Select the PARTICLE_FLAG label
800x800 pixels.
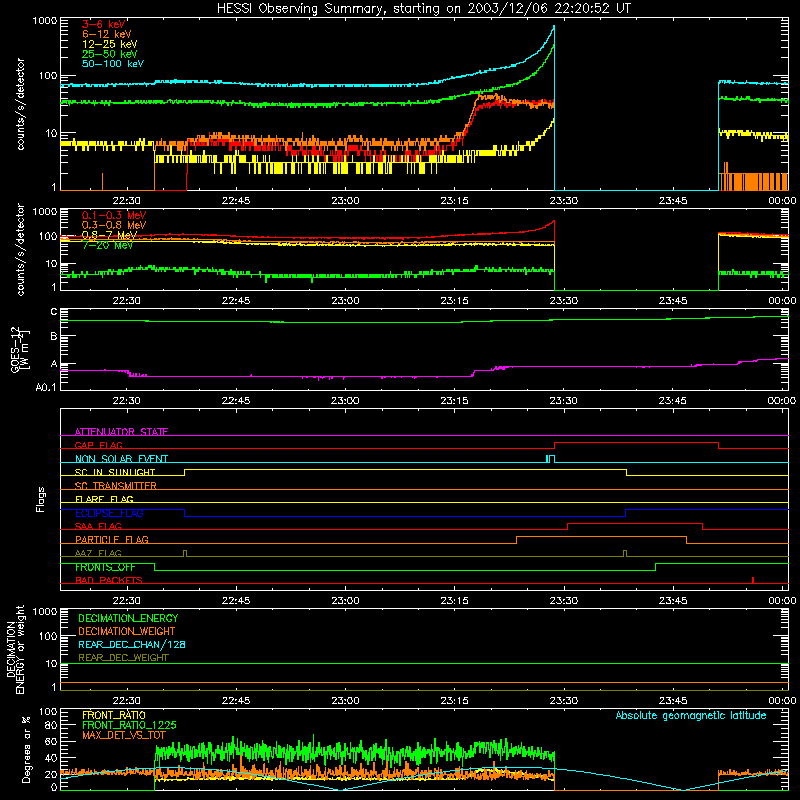tap(112, 539)
